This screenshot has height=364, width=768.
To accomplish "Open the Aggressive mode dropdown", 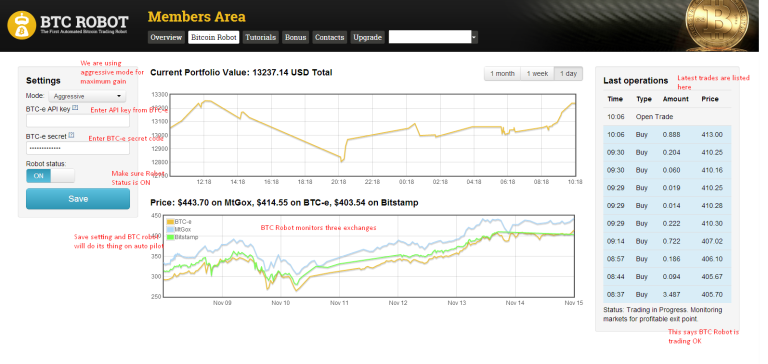I will (87, 96).
